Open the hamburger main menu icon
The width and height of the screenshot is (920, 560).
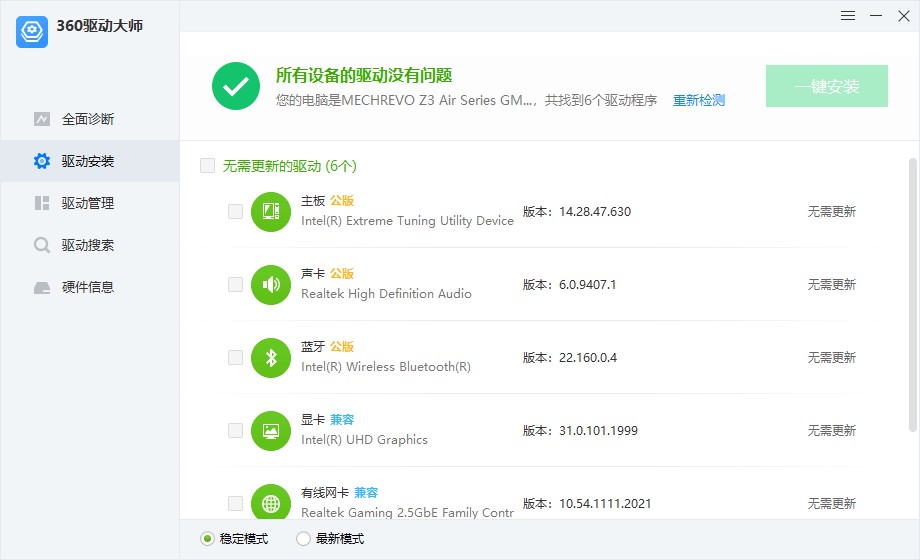click(x=847, y=16)
